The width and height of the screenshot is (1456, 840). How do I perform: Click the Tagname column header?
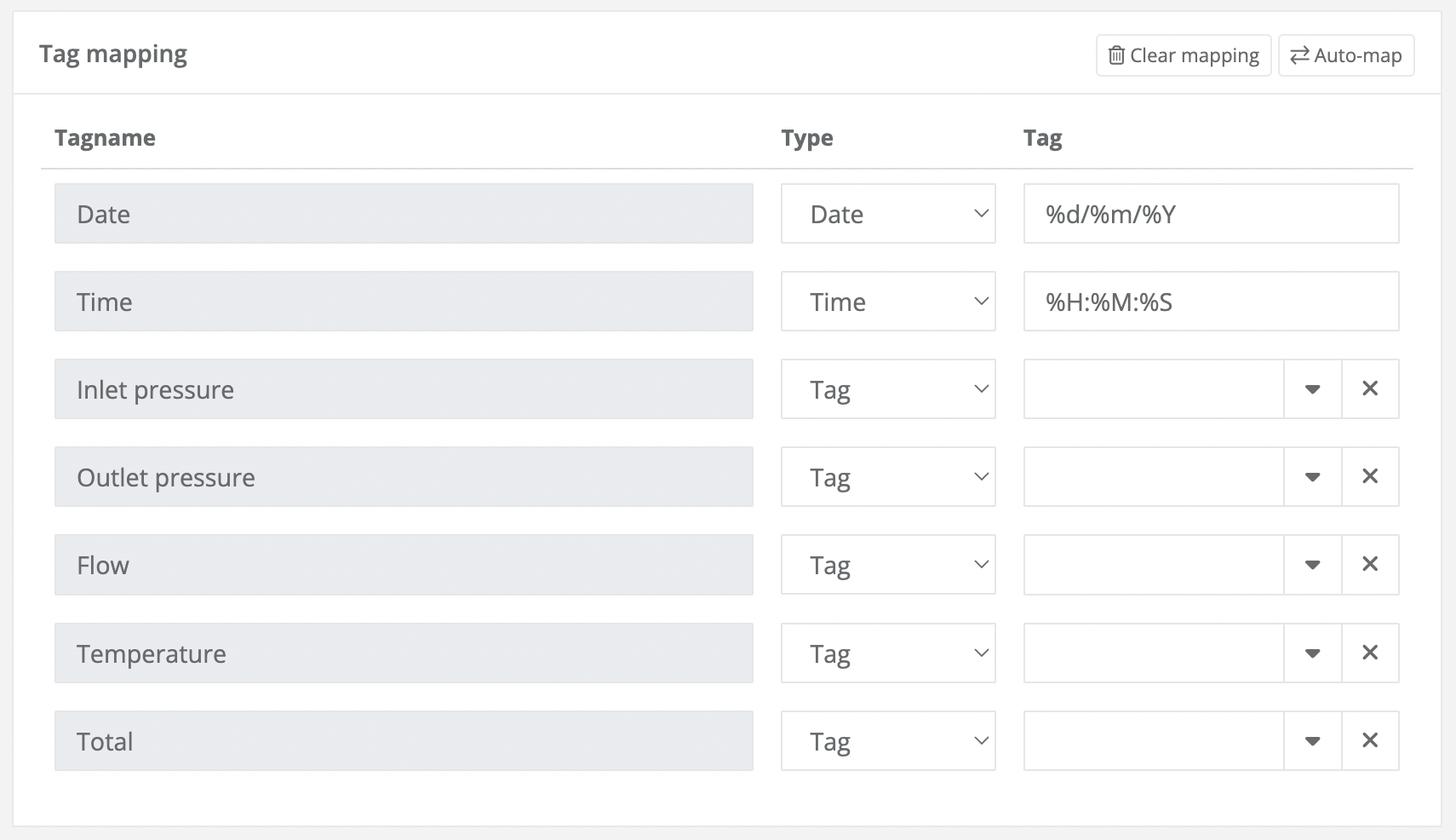coord(105,138)
